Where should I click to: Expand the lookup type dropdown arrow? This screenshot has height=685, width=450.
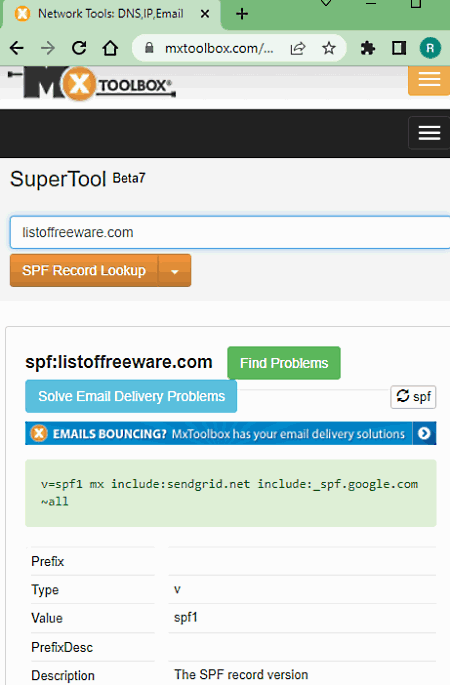174,271
